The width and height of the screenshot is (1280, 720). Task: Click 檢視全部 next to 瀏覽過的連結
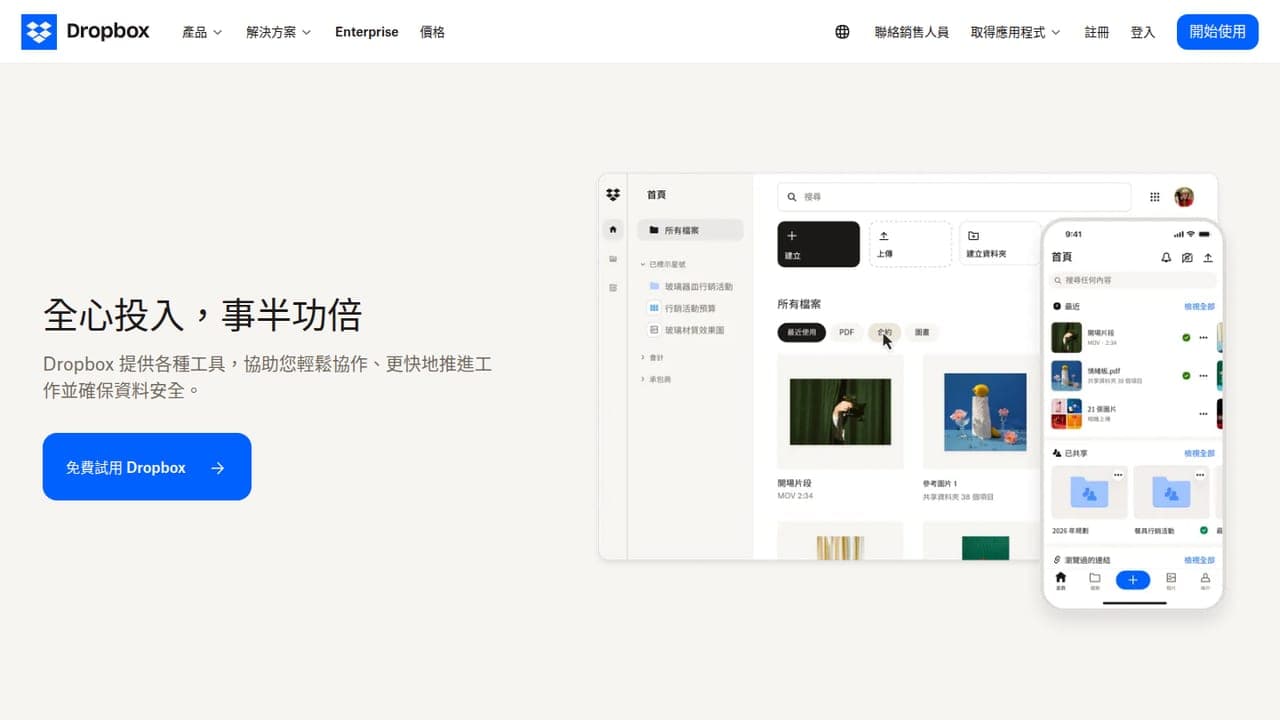tap(1199, 560)
